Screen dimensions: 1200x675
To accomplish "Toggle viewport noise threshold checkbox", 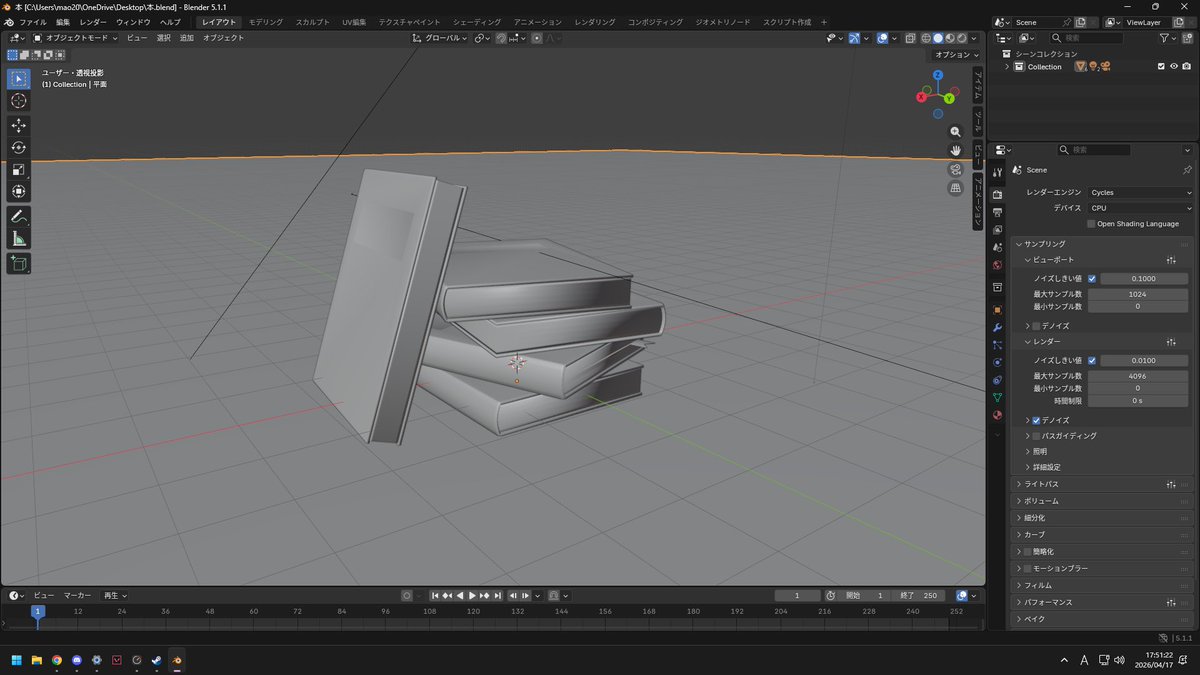I will (1092, 278).
